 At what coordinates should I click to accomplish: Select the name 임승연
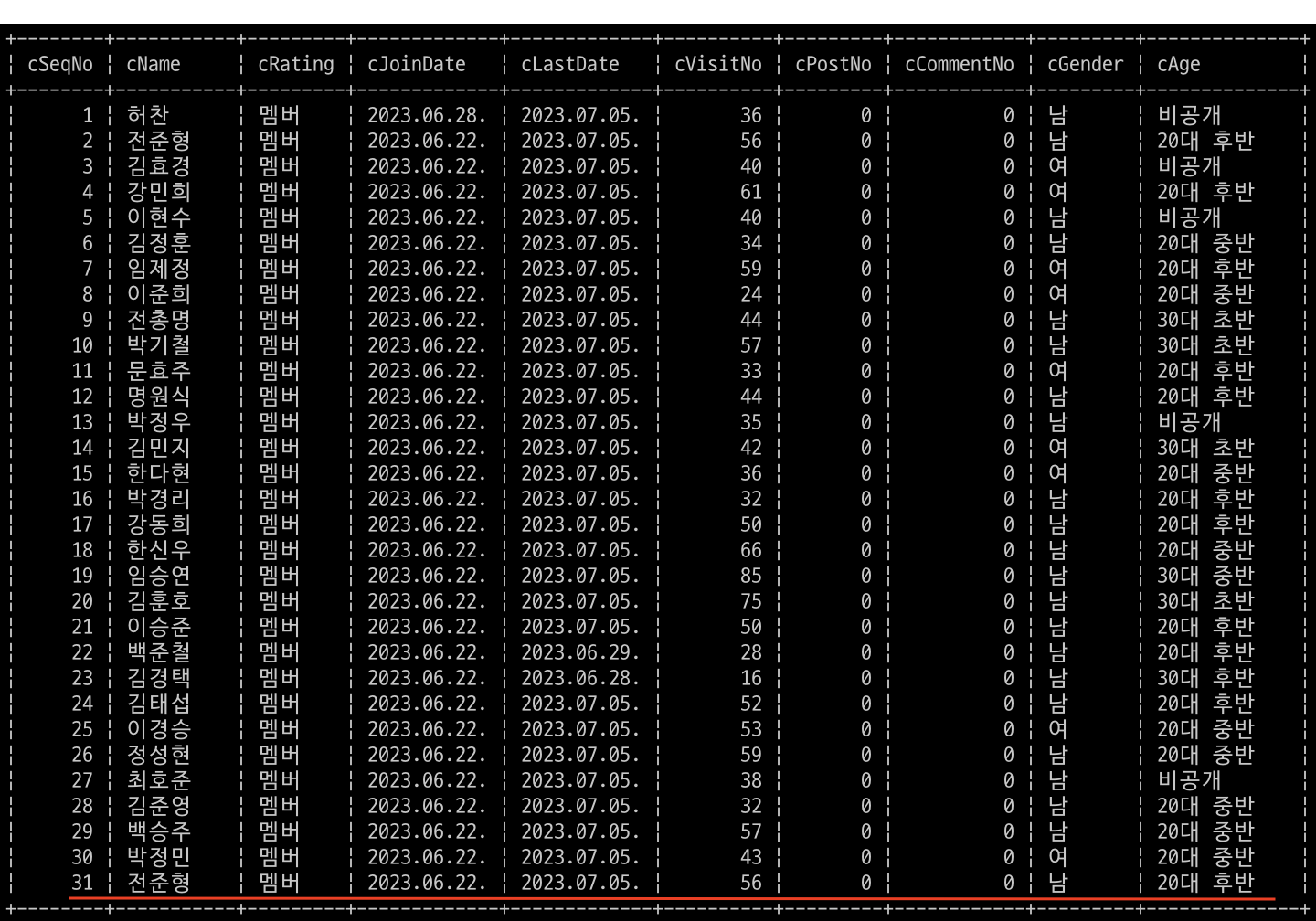tap(159, 576)
